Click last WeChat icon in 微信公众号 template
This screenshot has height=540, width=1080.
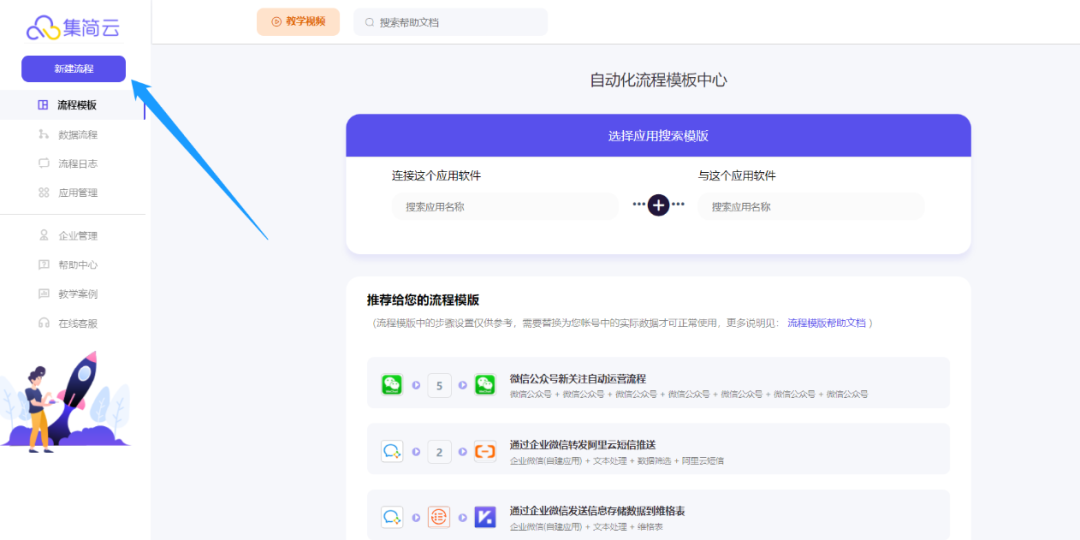tap(485, 384)
